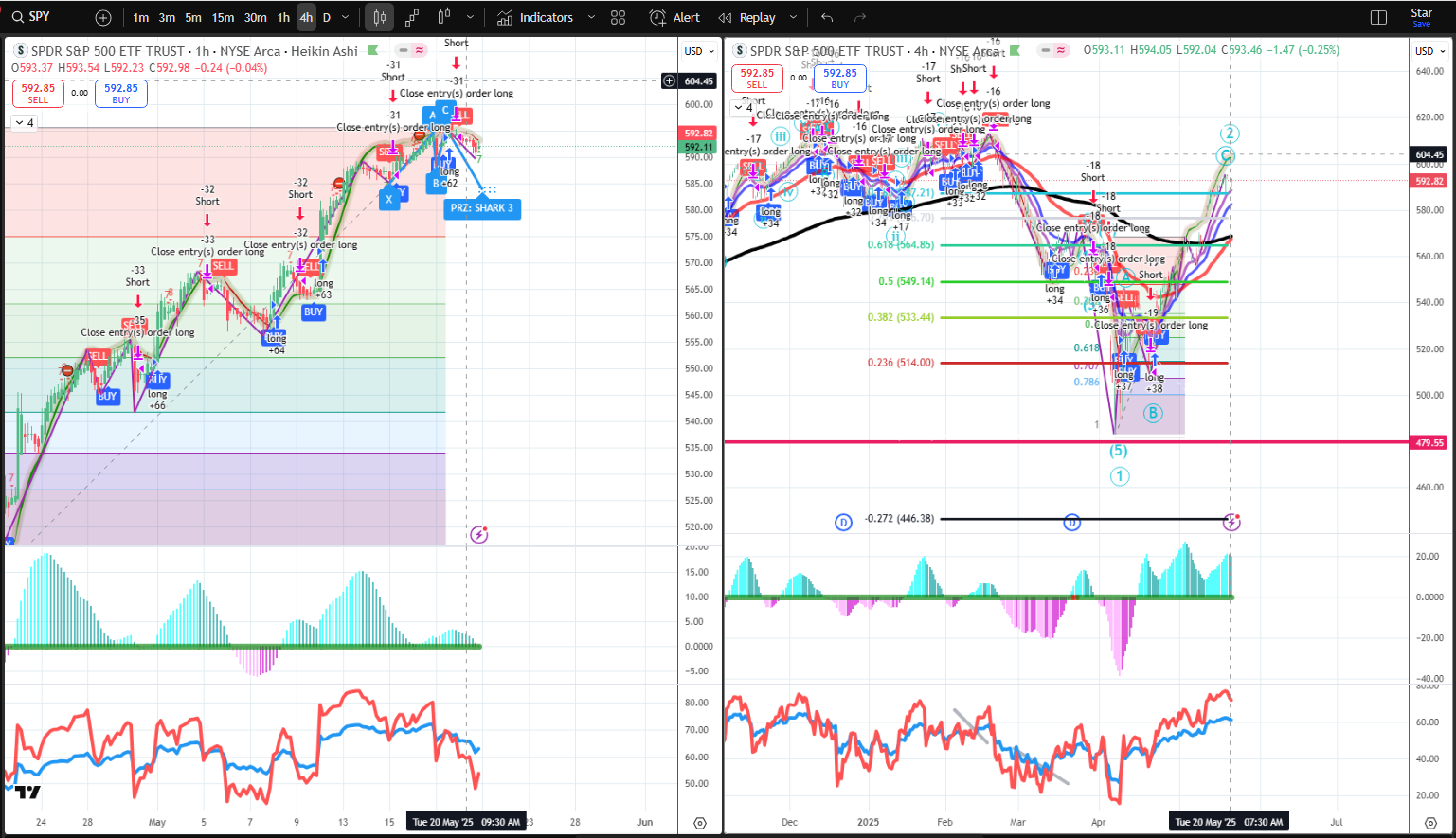Expand the favorite indicators dropdown arrow
Screen dimensions: 1456x838
[x=592, y=17]
